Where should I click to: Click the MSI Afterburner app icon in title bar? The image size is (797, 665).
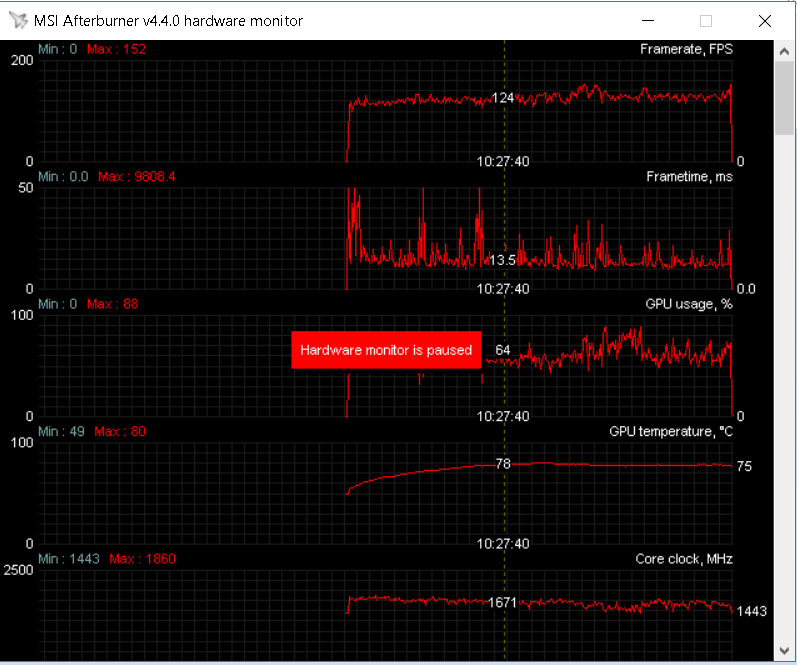point(18,20)
